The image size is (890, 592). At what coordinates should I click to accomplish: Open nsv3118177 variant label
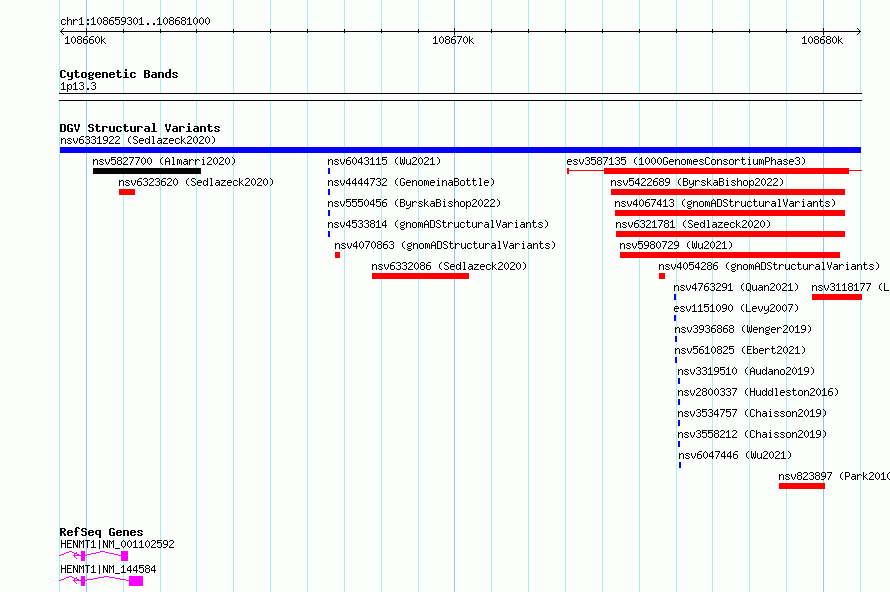pyautogui.click(x=850, y=287)
